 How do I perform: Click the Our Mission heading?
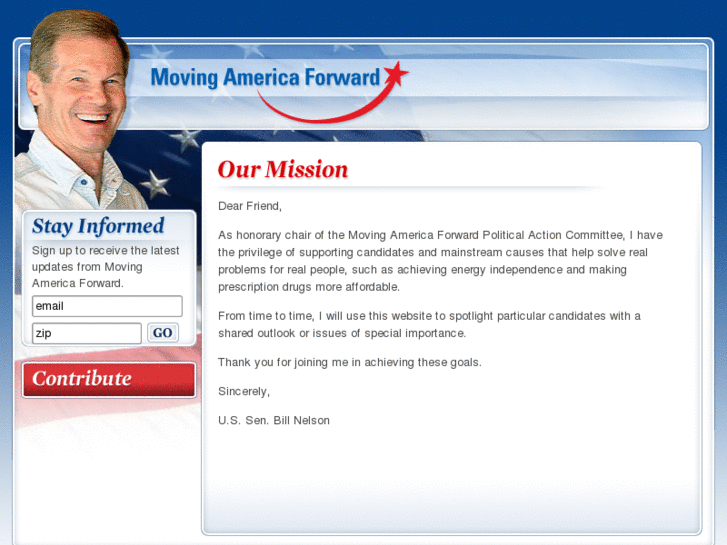click(283, 169)
